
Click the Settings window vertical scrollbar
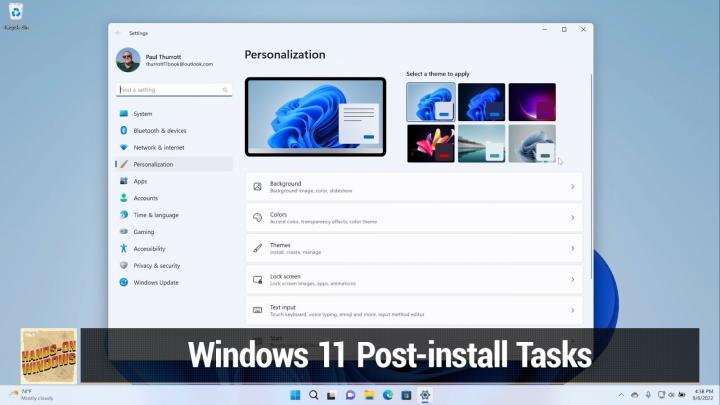coord(591,176)
